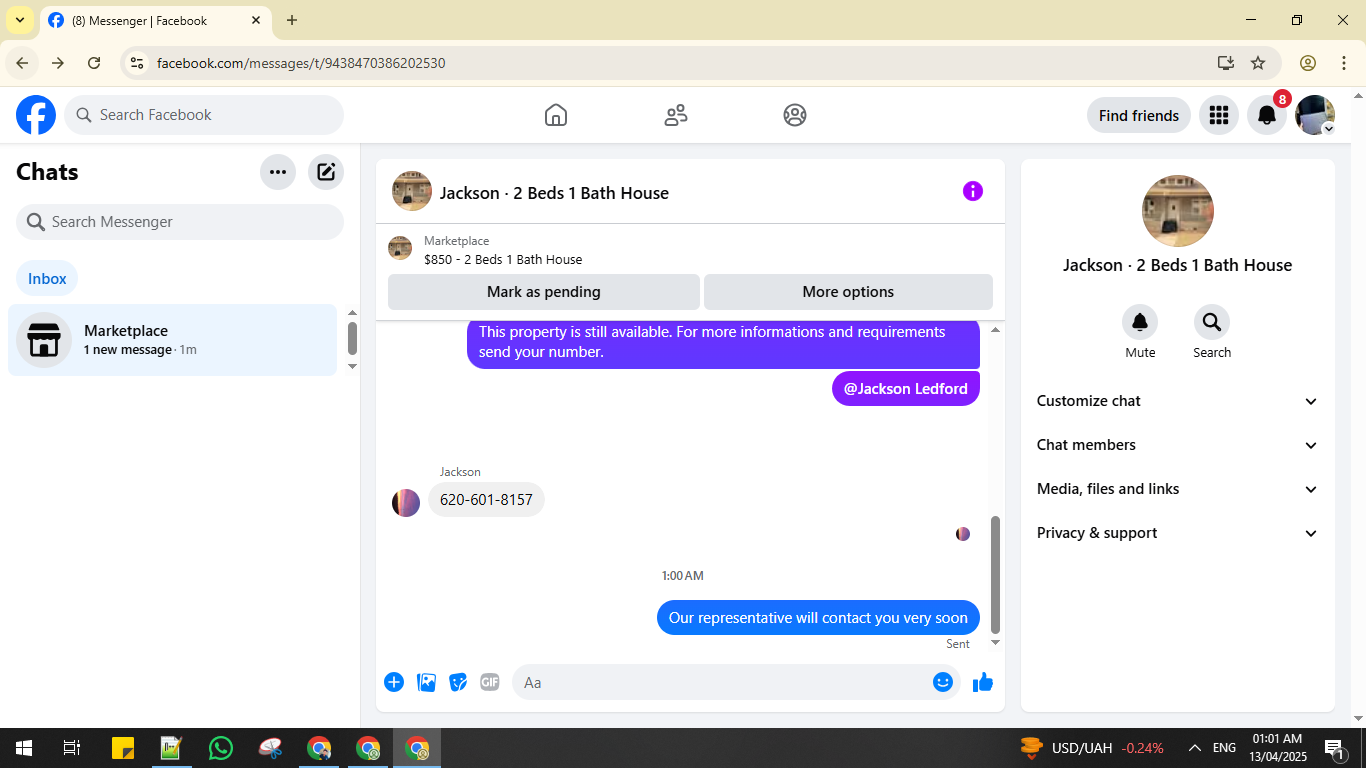Viewport: 1366px width, 768px height.
Task: Click chat list scrollbar thumb
Action: pos(352,338)
